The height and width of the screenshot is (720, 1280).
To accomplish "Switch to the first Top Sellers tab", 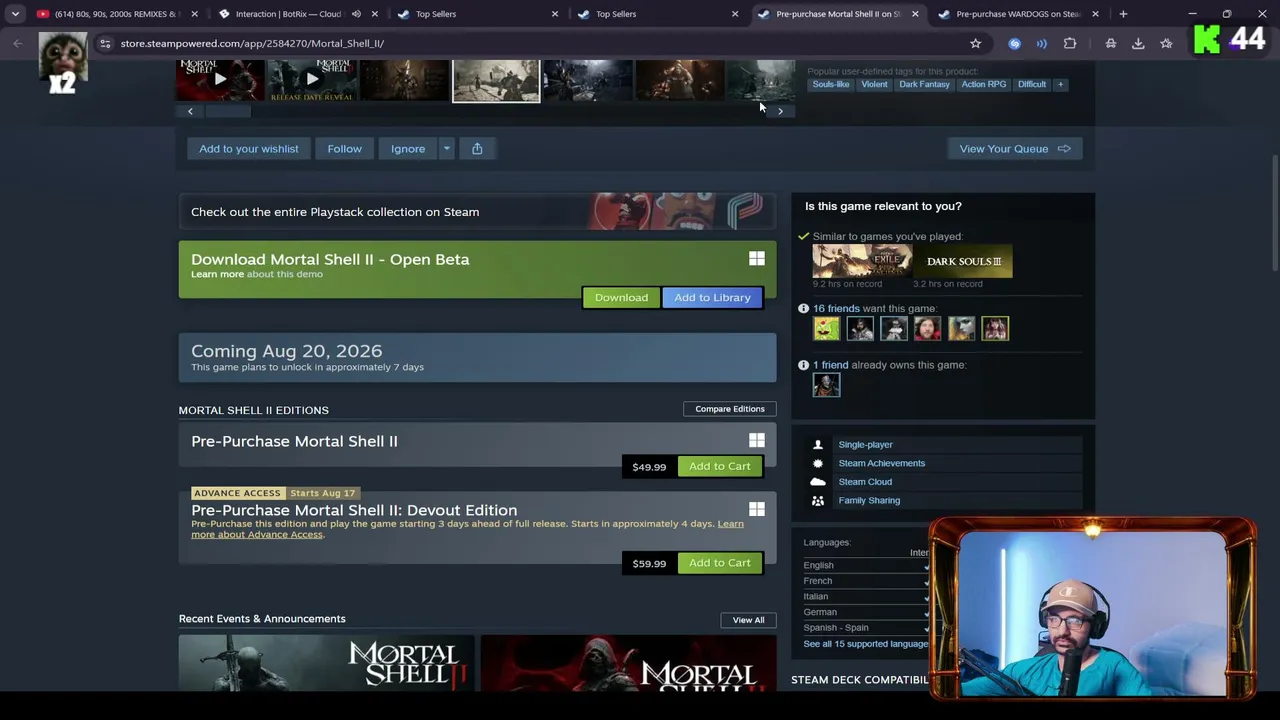I will pyautogui.click(x=475, y=14).
